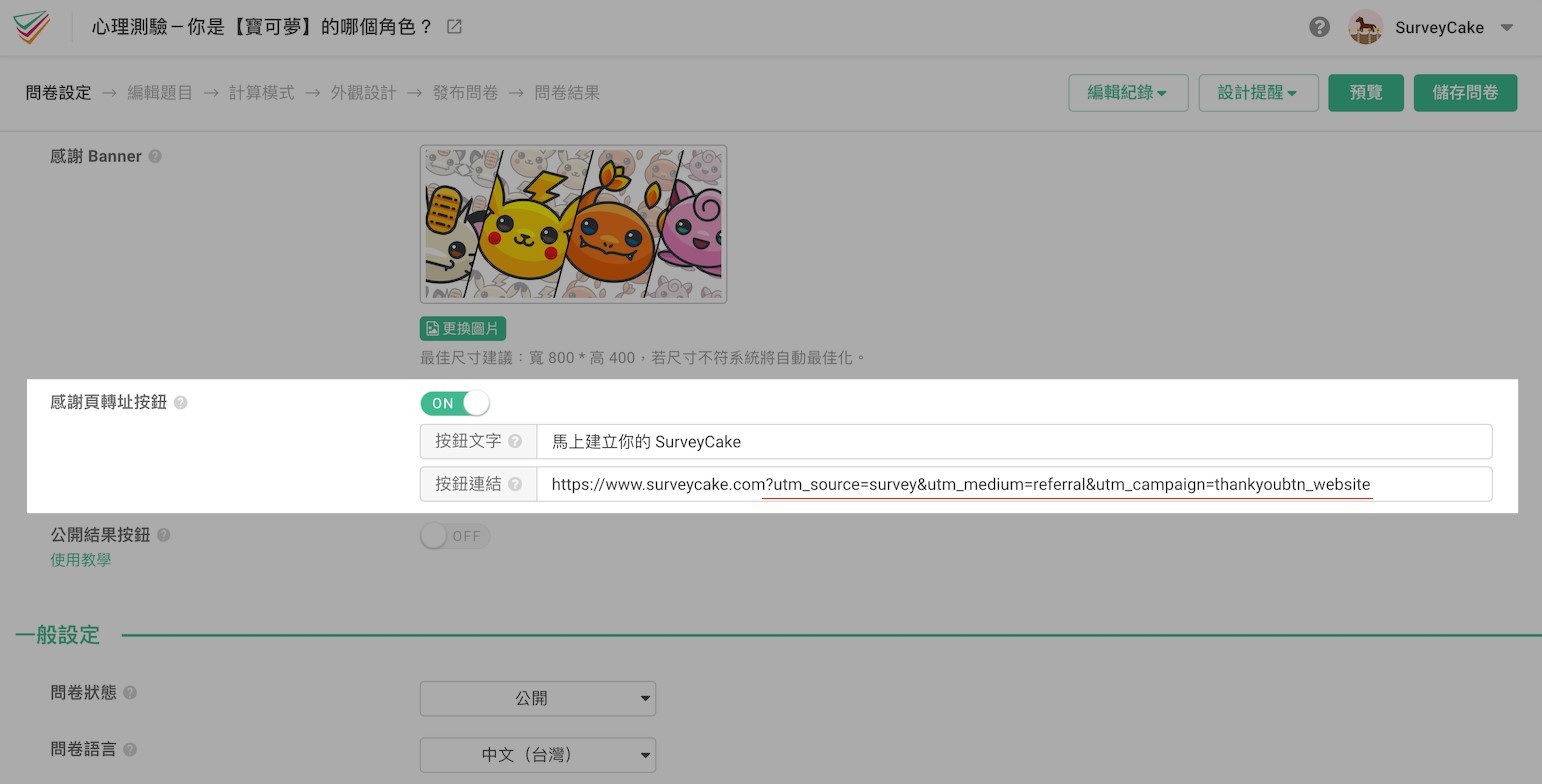
Task: Go to the 發布問卷 step
Action: tap(466, 93)
